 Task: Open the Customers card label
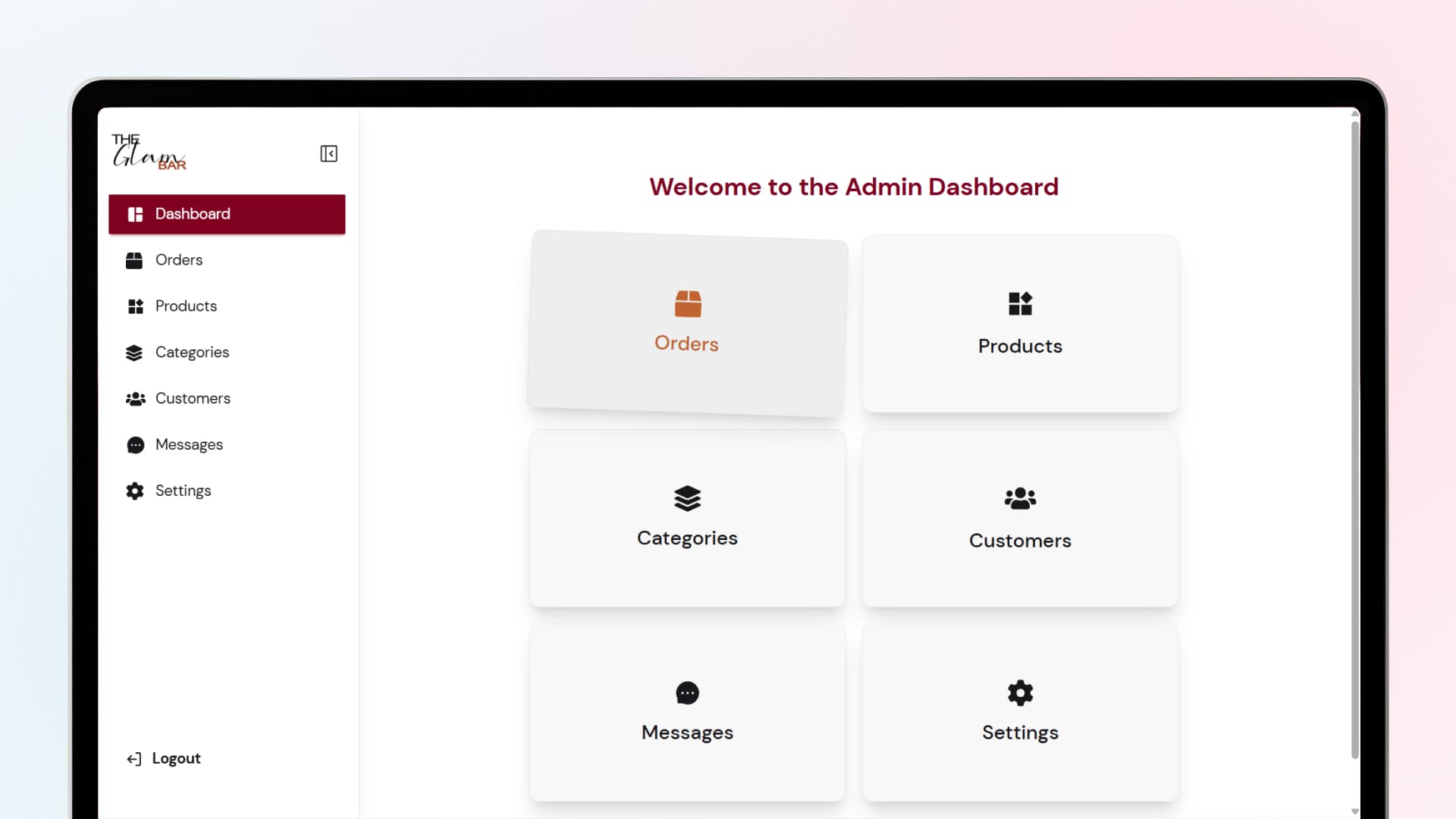click(x=1020, y=541)
